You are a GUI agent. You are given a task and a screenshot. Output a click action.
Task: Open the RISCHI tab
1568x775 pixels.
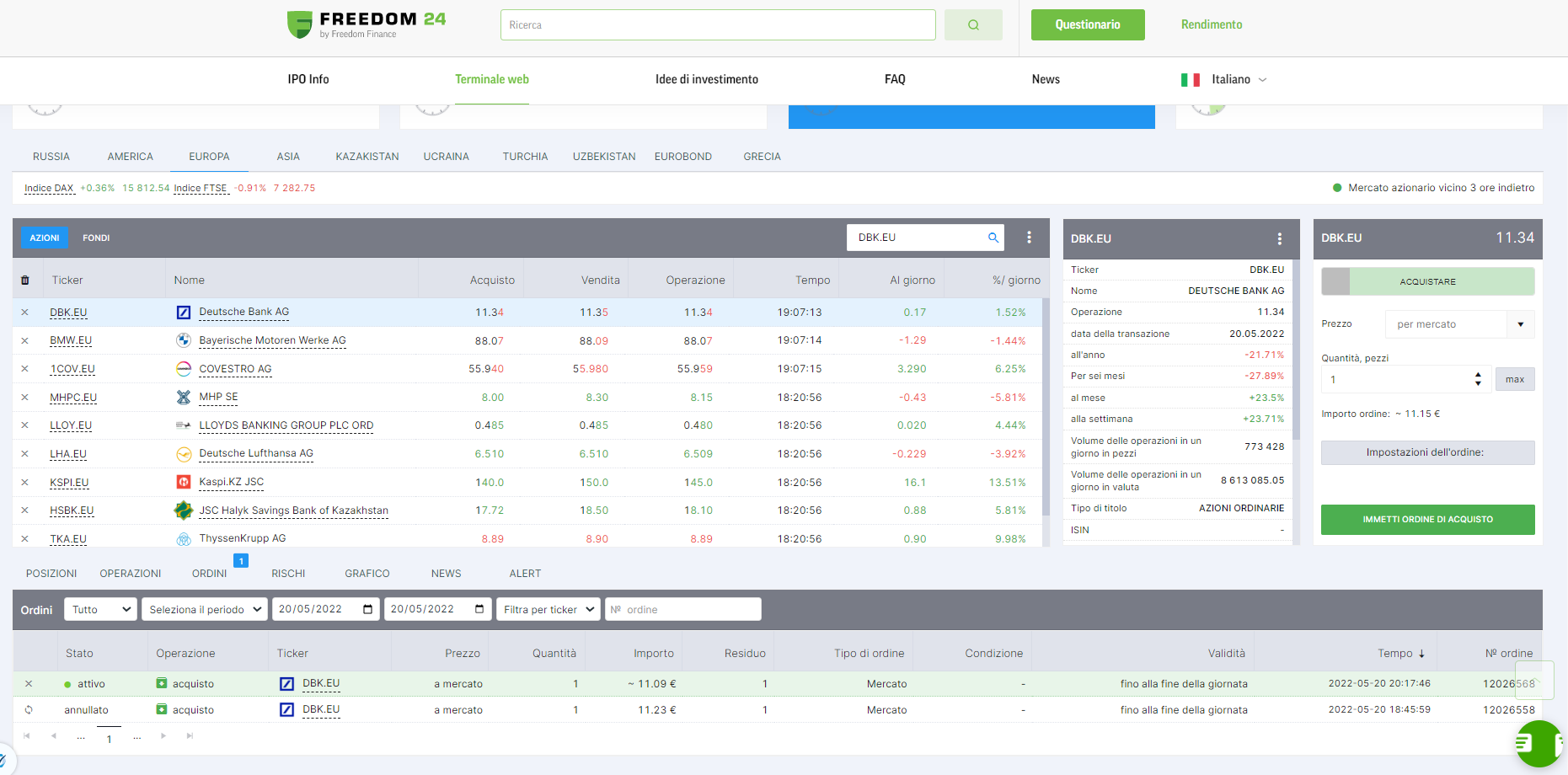[x=288, y=574]
